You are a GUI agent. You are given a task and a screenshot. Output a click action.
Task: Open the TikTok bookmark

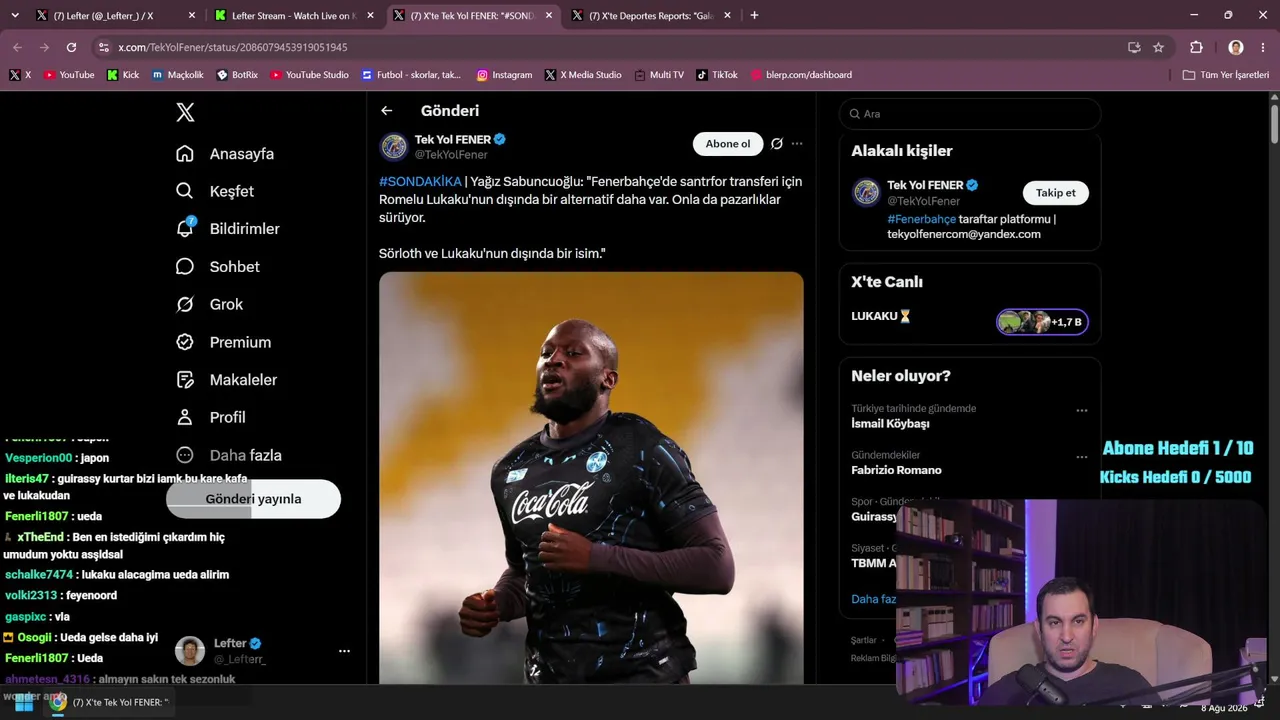[x=717, y=75]
